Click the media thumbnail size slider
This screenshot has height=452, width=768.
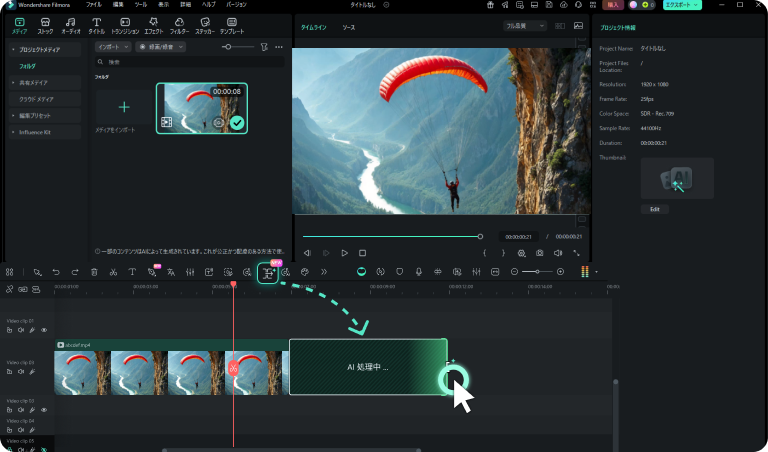[238, 47]
